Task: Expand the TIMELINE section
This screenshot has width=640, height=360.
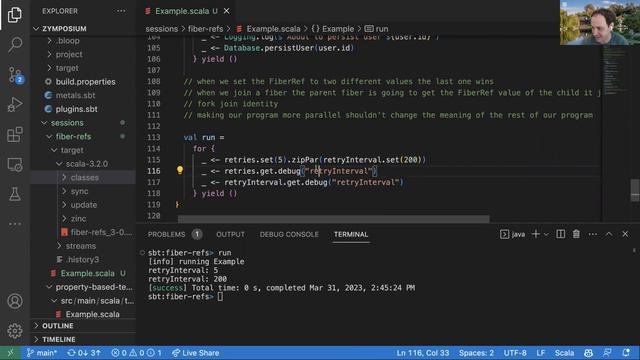Action: coord(83,339)
